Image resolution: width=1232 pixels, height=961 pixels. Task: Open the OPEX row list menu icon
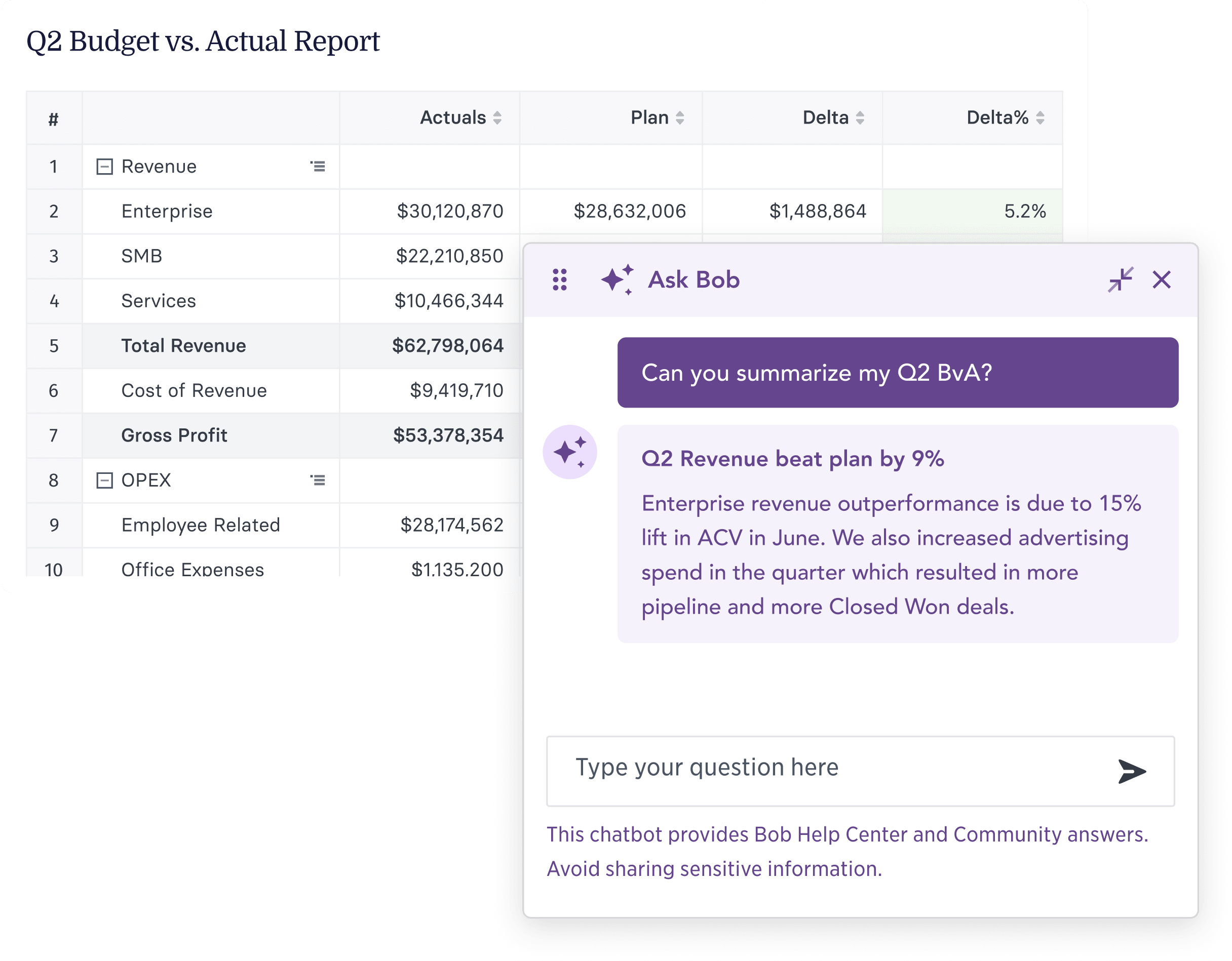tap(318, 479)
